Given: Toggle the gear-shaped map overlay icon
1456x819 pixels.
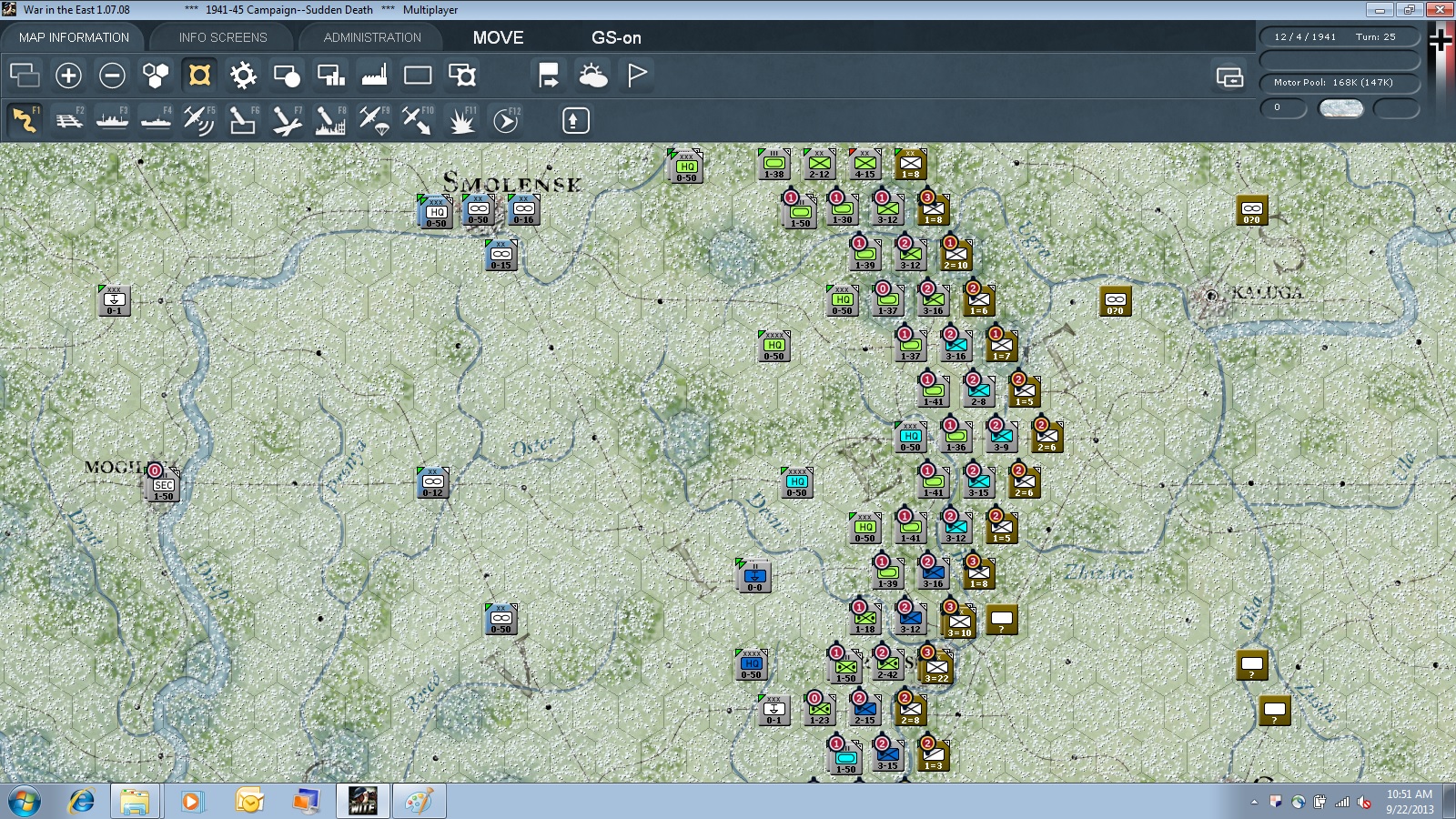Looking at the screenshot, I should pyautogui.click(x=243, y=76).
